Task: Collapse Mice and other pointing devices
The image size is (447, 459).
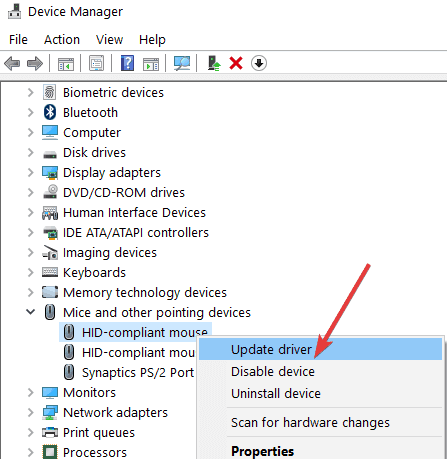Action: click(31, 312)
